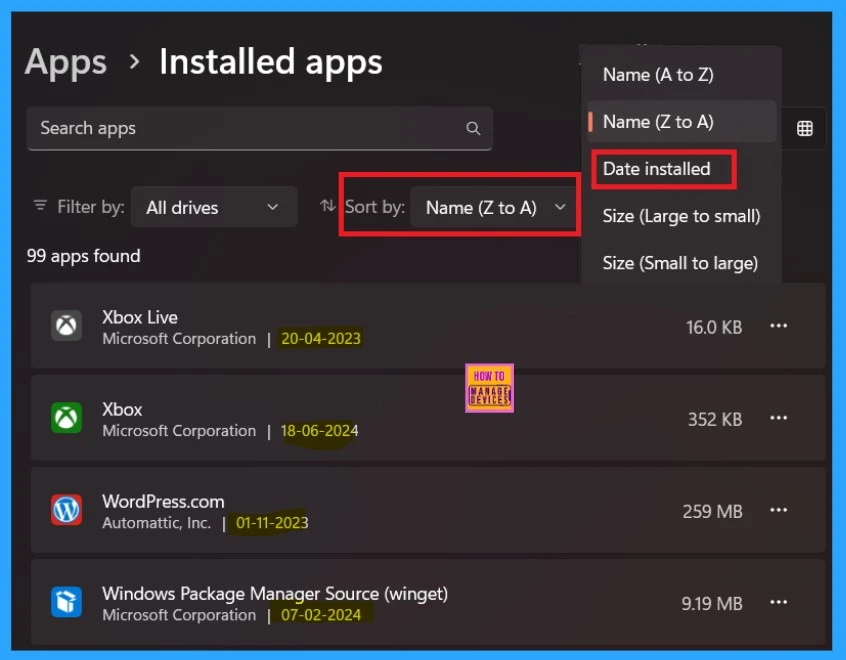Go back to Apps breadcrumb
This screenshot has width=846, height=660.
click(66, 62)
